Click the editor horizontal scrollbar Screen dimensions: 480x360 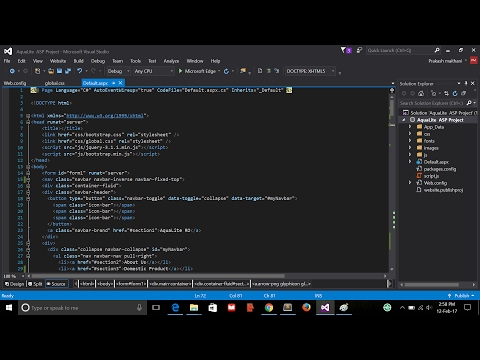158,276
